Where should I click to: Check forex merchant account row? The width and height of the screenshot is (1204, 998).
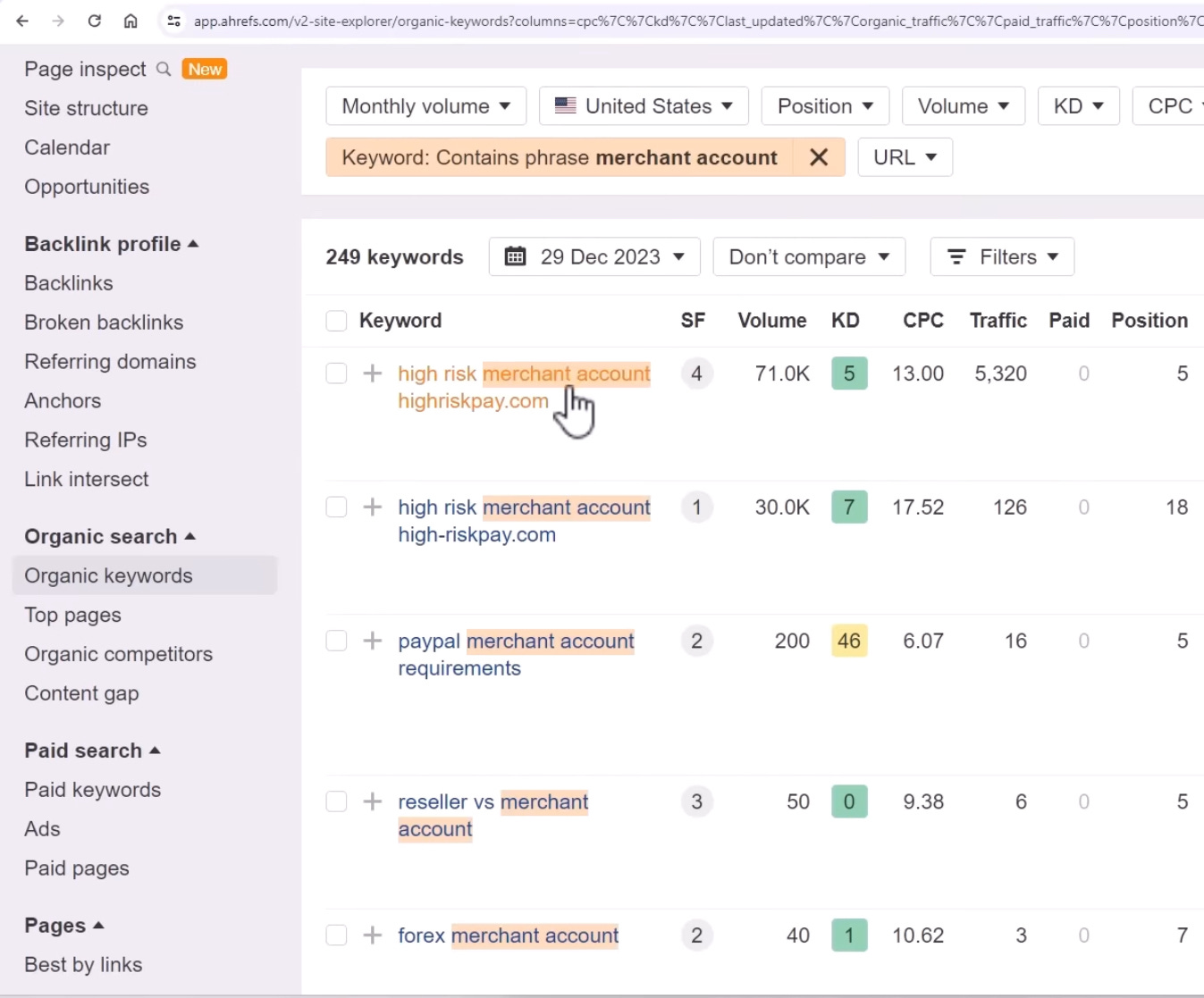coord(336,935)
